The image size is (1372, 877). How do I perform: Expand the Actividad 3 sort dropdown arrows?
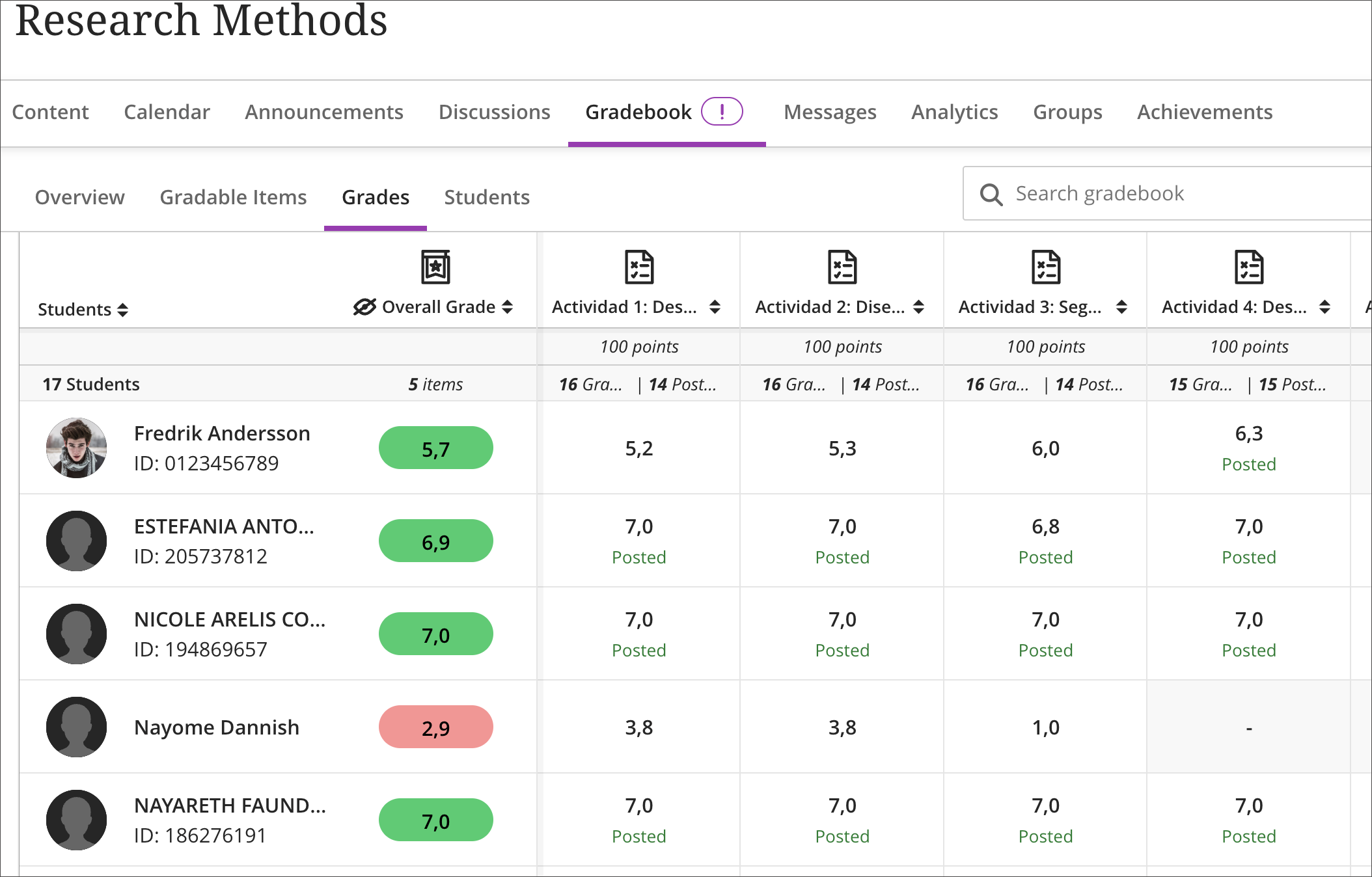pos(1122,306)
